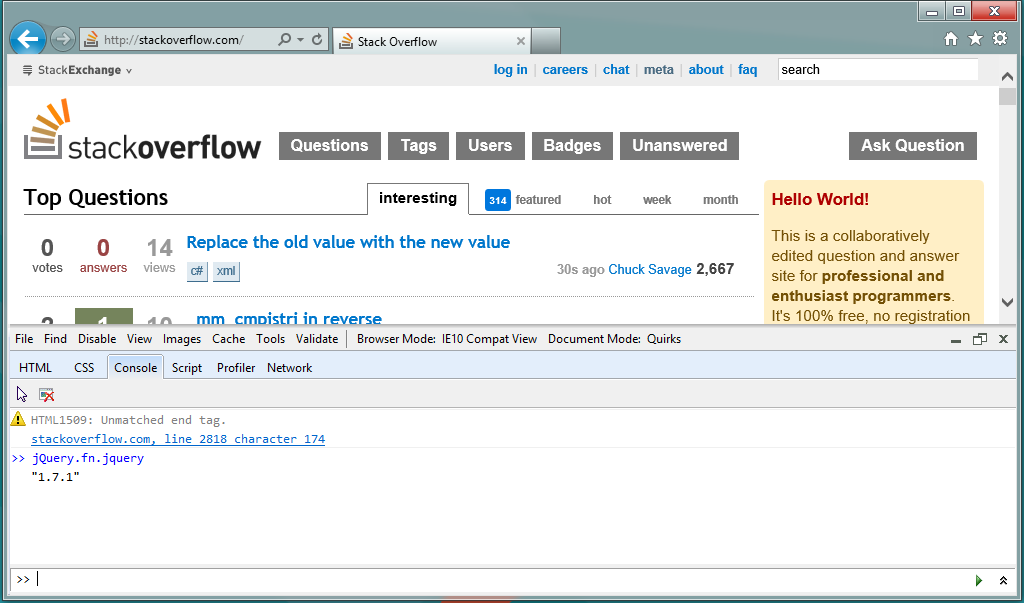
Task: Select the month questions tab
Action: coord(720,200)
